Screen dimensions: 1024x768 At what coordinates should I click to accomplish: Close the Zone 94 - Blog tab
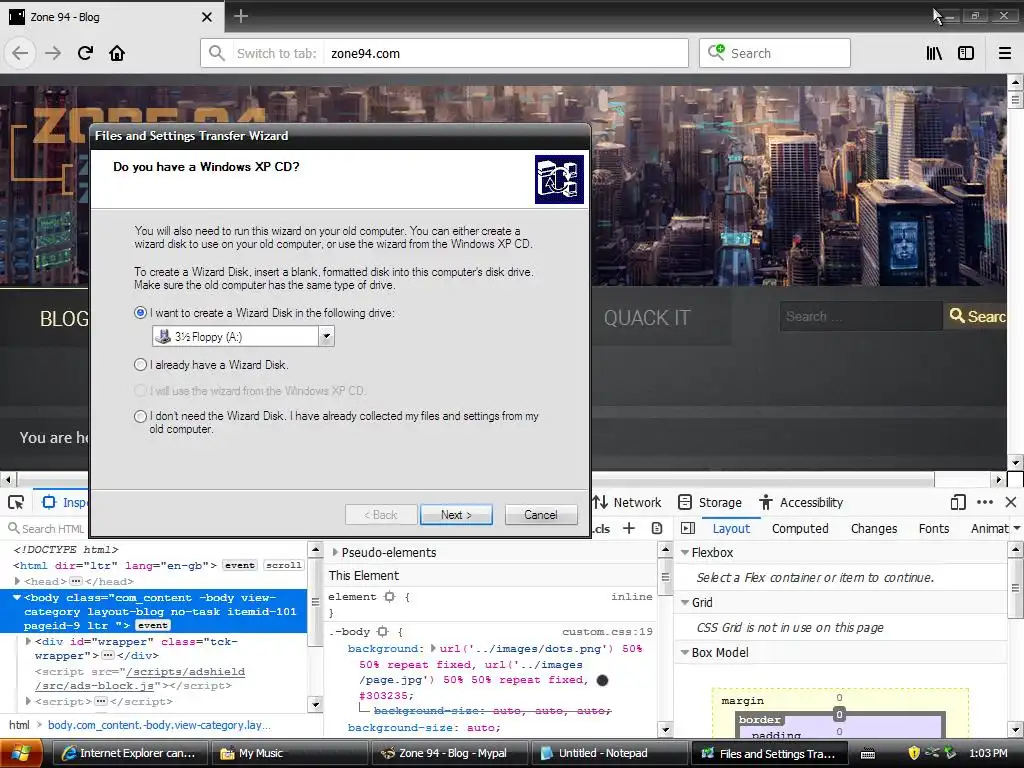coord(206,17)
